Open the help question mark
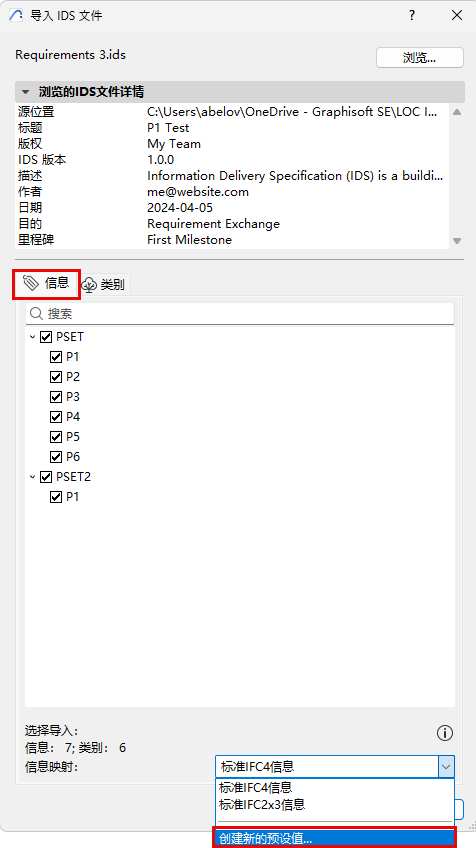476x848 pixels. [x=412, y=15]
